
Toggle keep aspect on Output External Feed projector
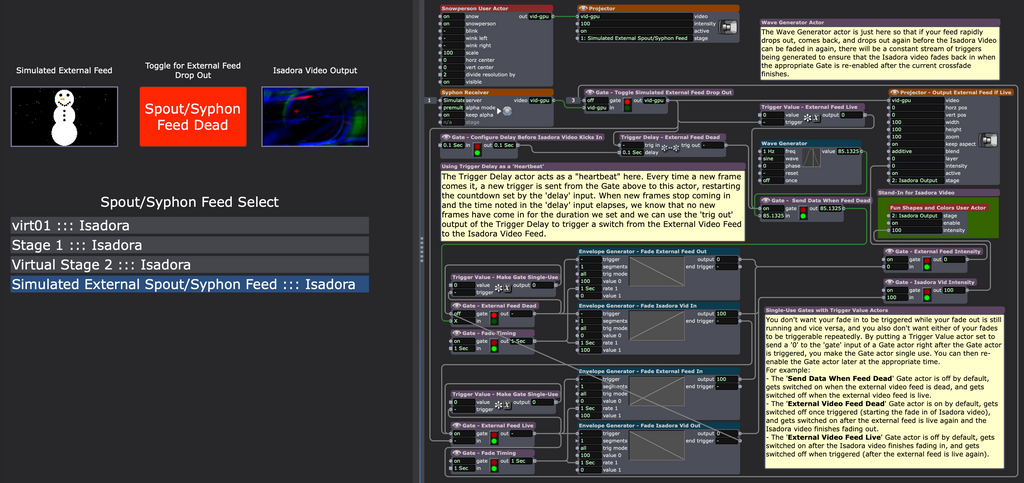(x=918, y=144)
